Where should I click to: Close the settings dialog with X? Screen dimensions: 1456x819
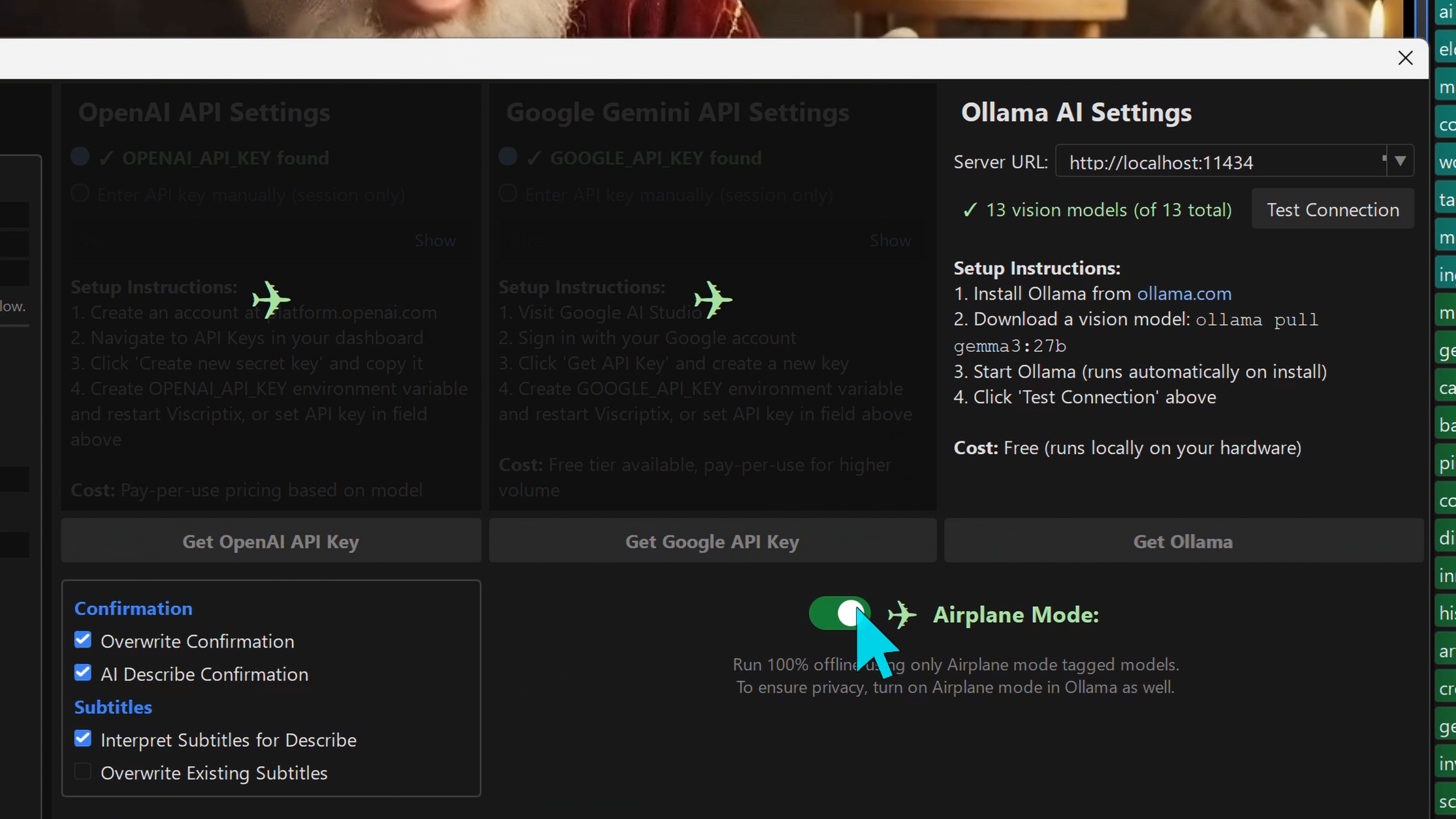coord(1405,58)
